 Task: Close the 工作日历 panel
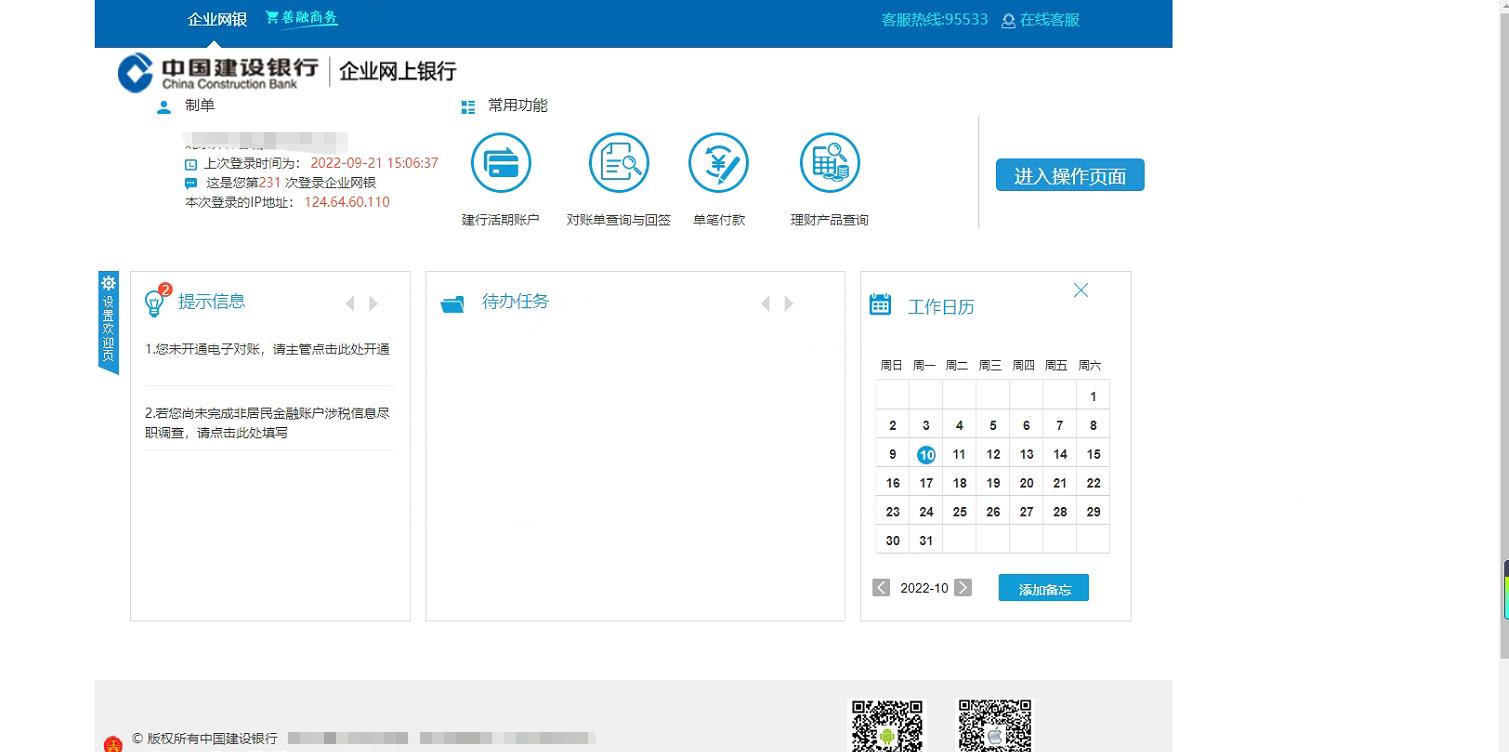pyautogui.click(x=1080, y=290)
